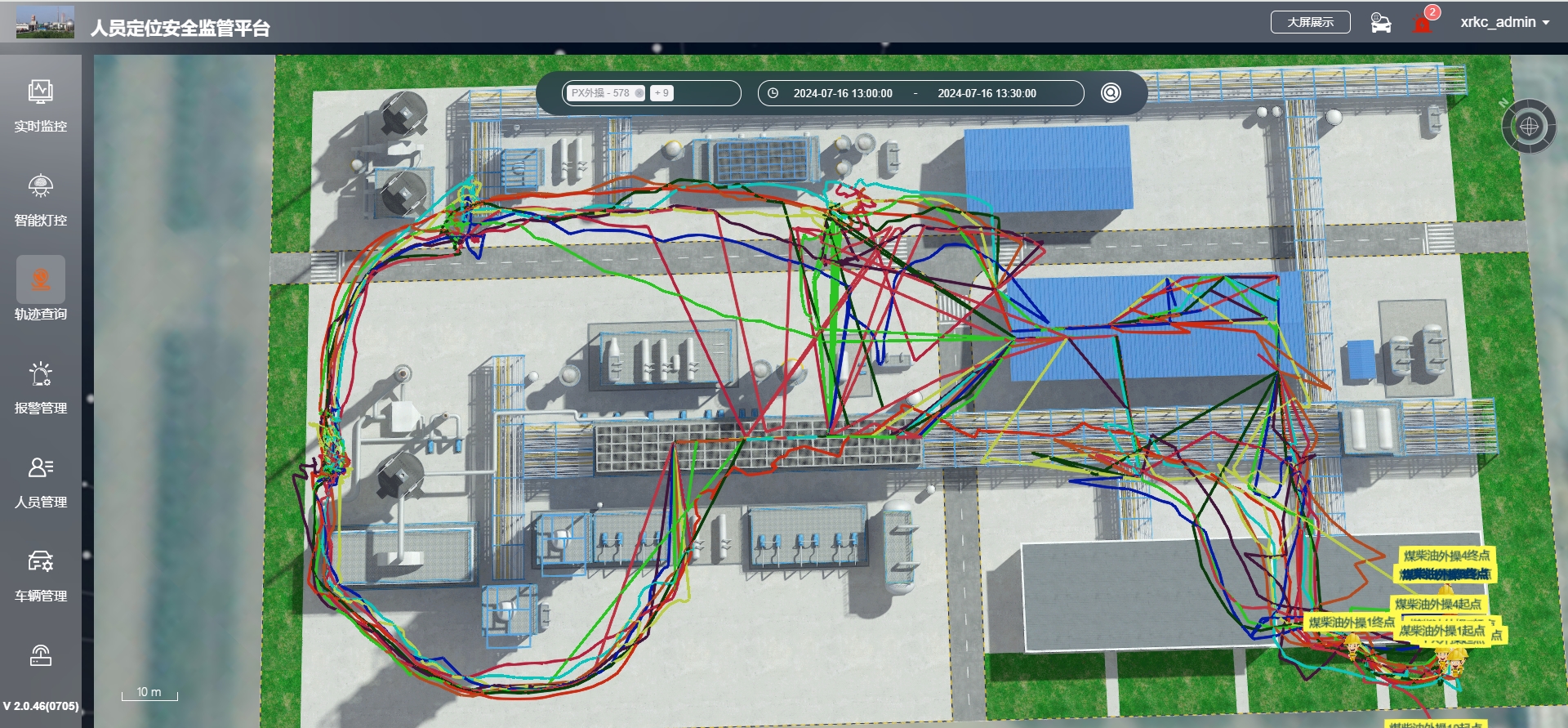Open 报警管理 alarm management
Viewport: 1568px width, 728px height.
(40, 387)
